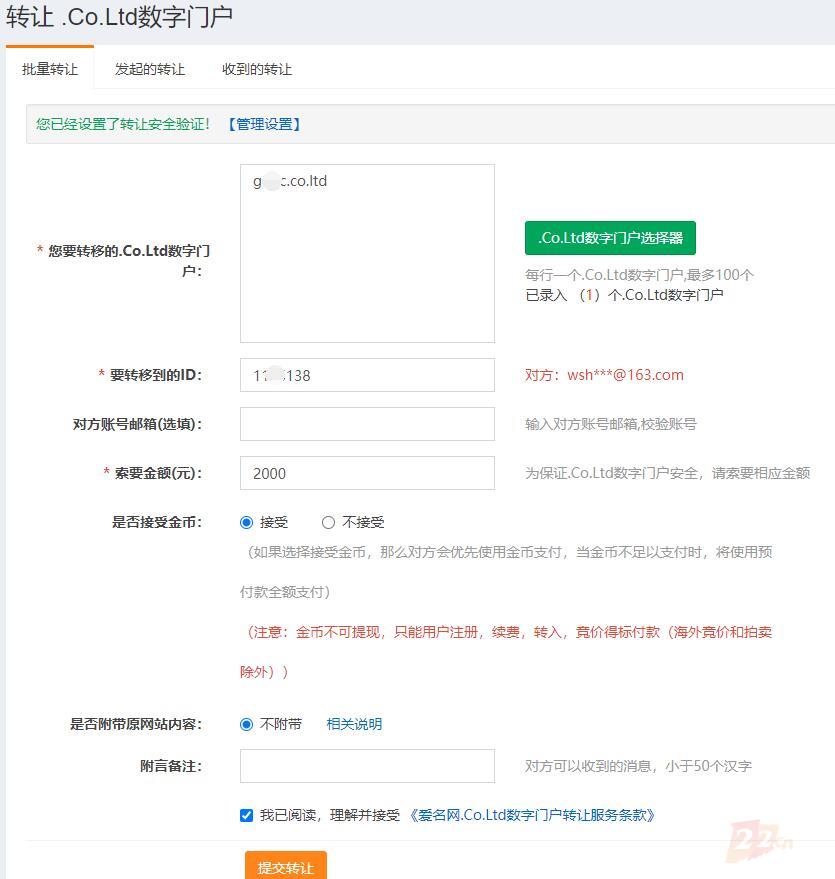This screenshot has height=879, width=835.
Task: Open the .Co.Ltd数字门户选择器 picker
Action: pyautogui.click(x=609, y=238)
